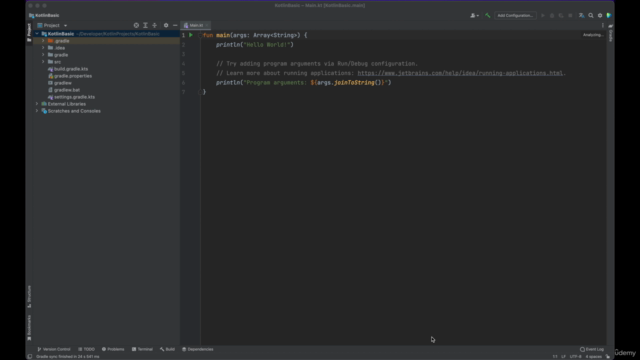Hide the Project panel with minus icon

point(175,25)
